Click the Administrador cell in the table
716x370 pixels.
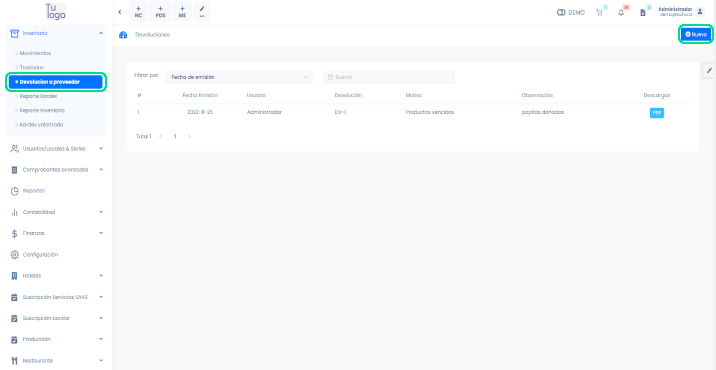pos(264,112)
